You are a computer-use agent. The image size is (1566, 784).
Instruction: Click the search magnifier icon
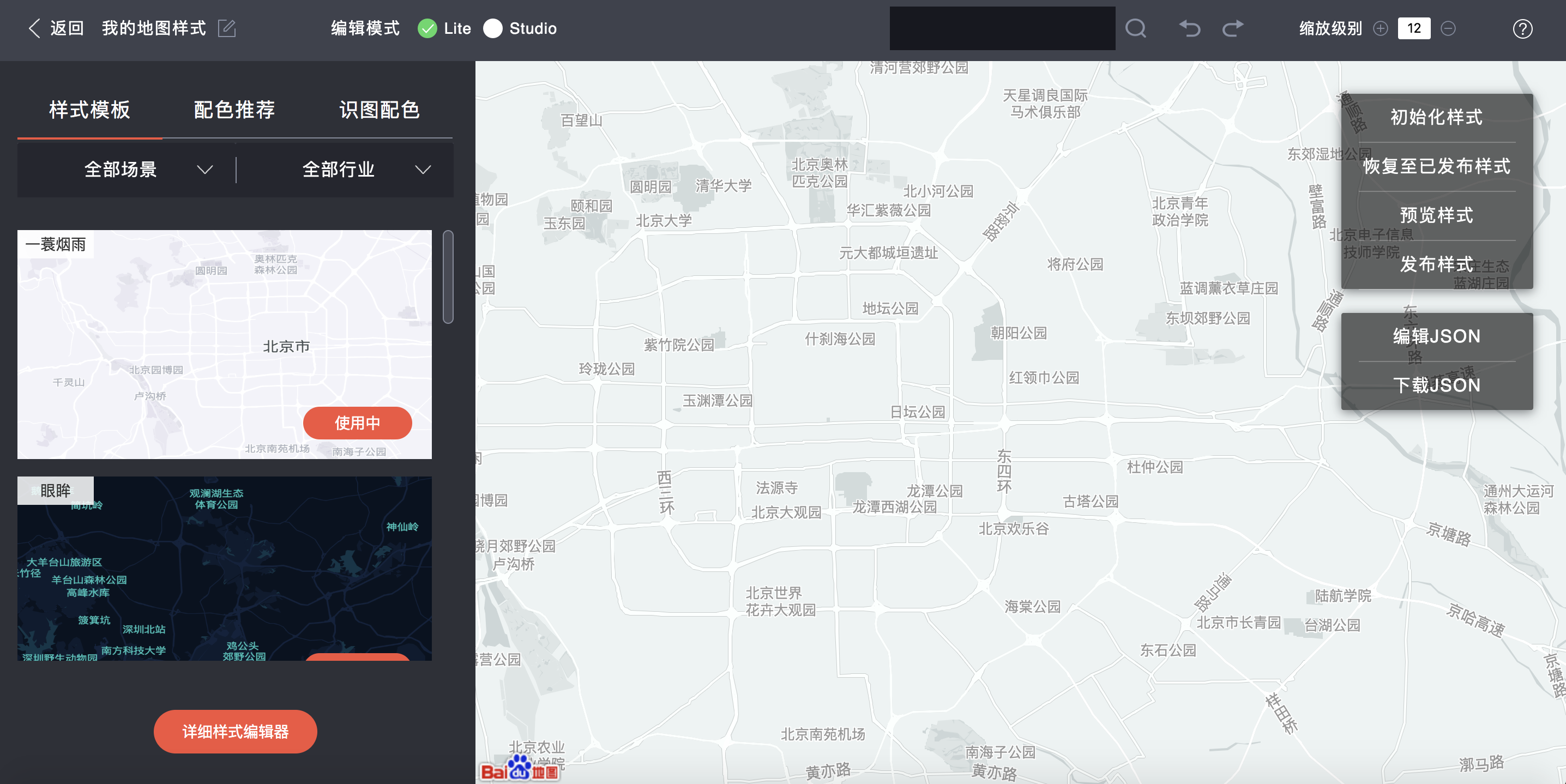coord(1135,28)
